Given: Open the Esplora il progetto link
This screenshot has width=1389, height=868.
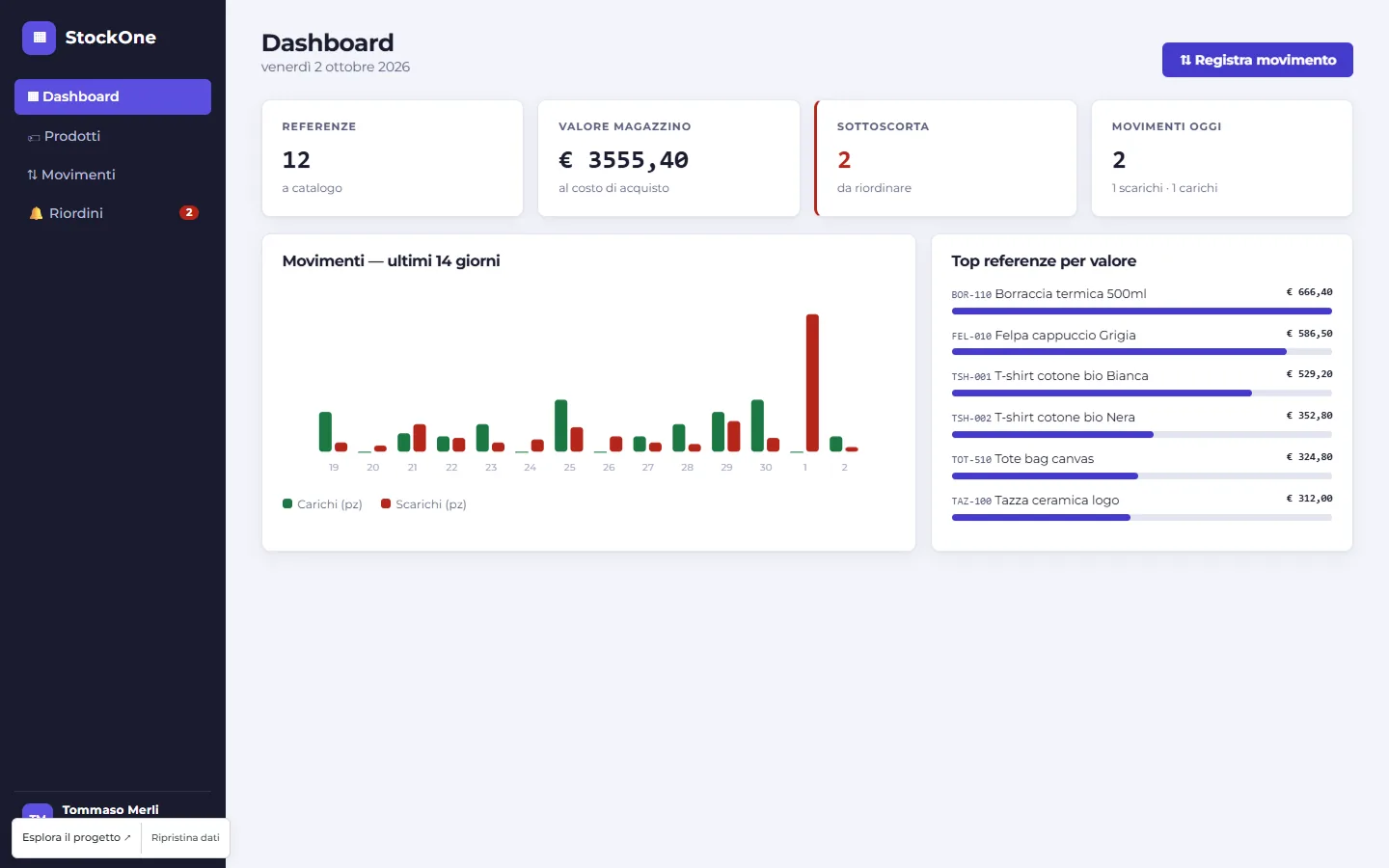Looking at the screenshot, I should (x=76, y=837).
